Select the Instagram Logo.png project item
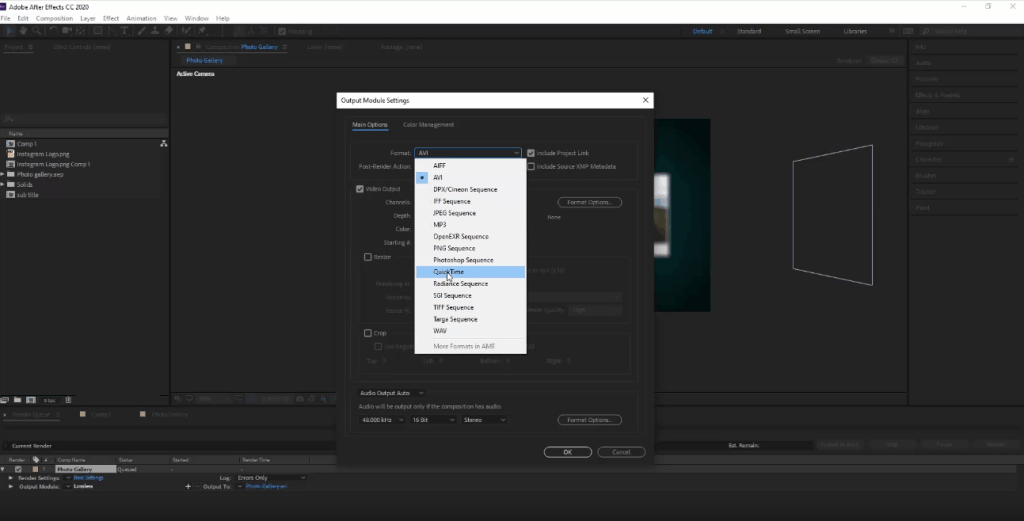The image size is (1024, 521). (x=42, y=154)
